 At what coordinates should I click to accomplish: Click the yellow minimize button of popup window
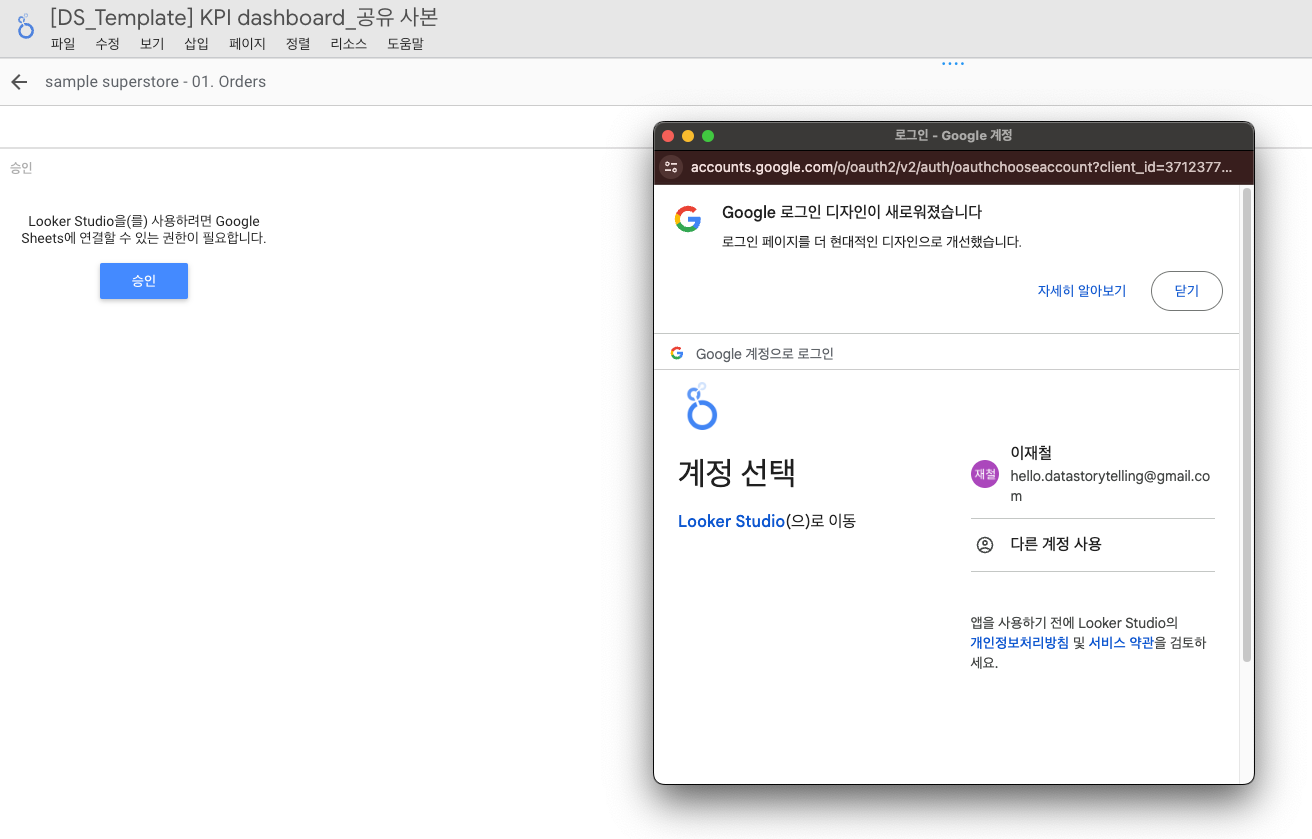click(688, 136)
